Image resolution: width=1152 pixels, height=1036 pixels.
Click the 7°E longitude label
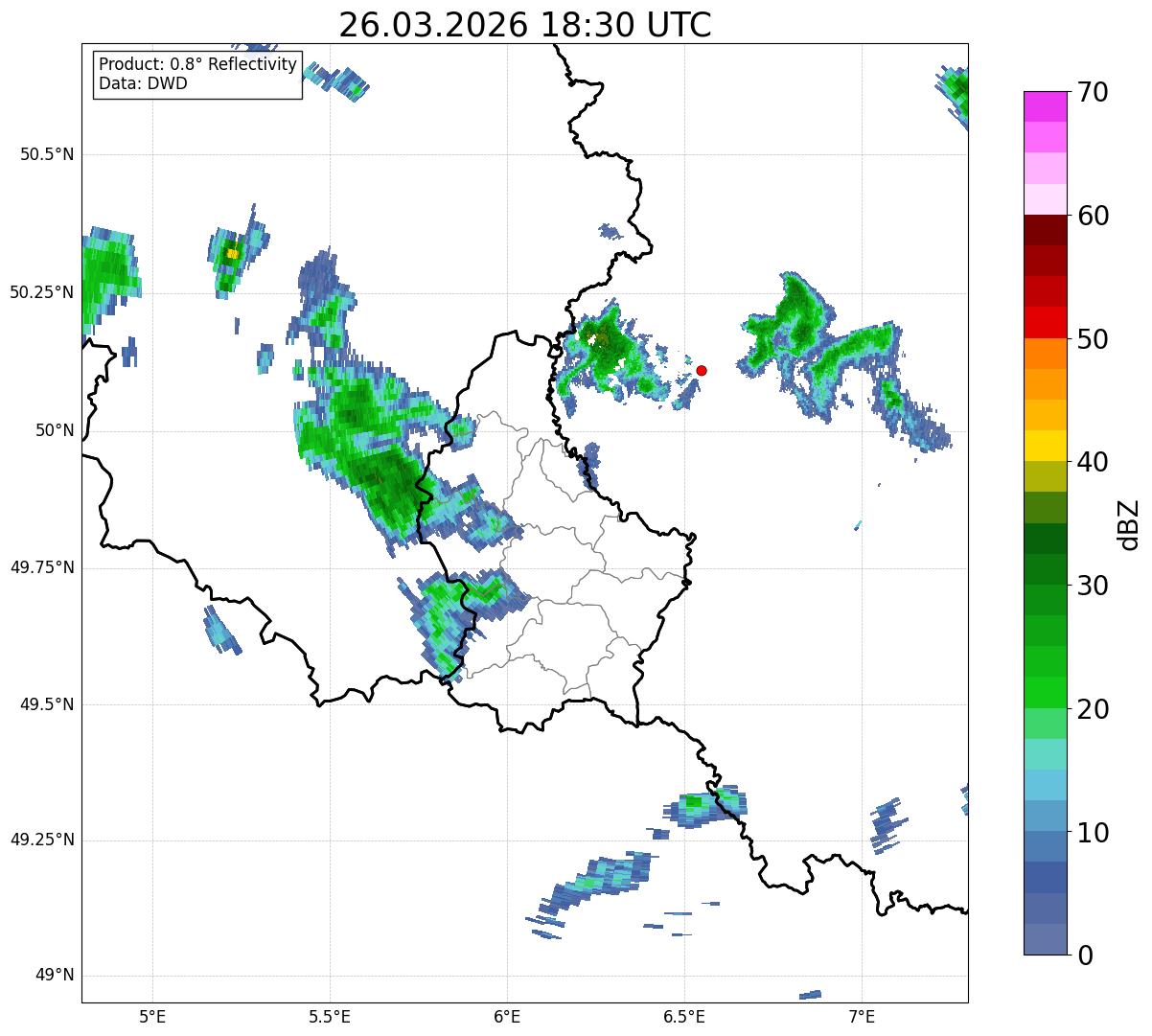(862, 1018)
